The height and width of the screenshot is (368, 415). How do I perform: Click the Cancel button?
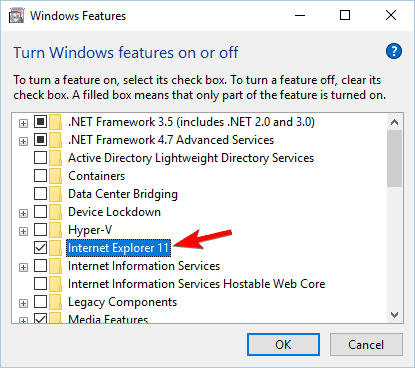[x=366, y=345]
